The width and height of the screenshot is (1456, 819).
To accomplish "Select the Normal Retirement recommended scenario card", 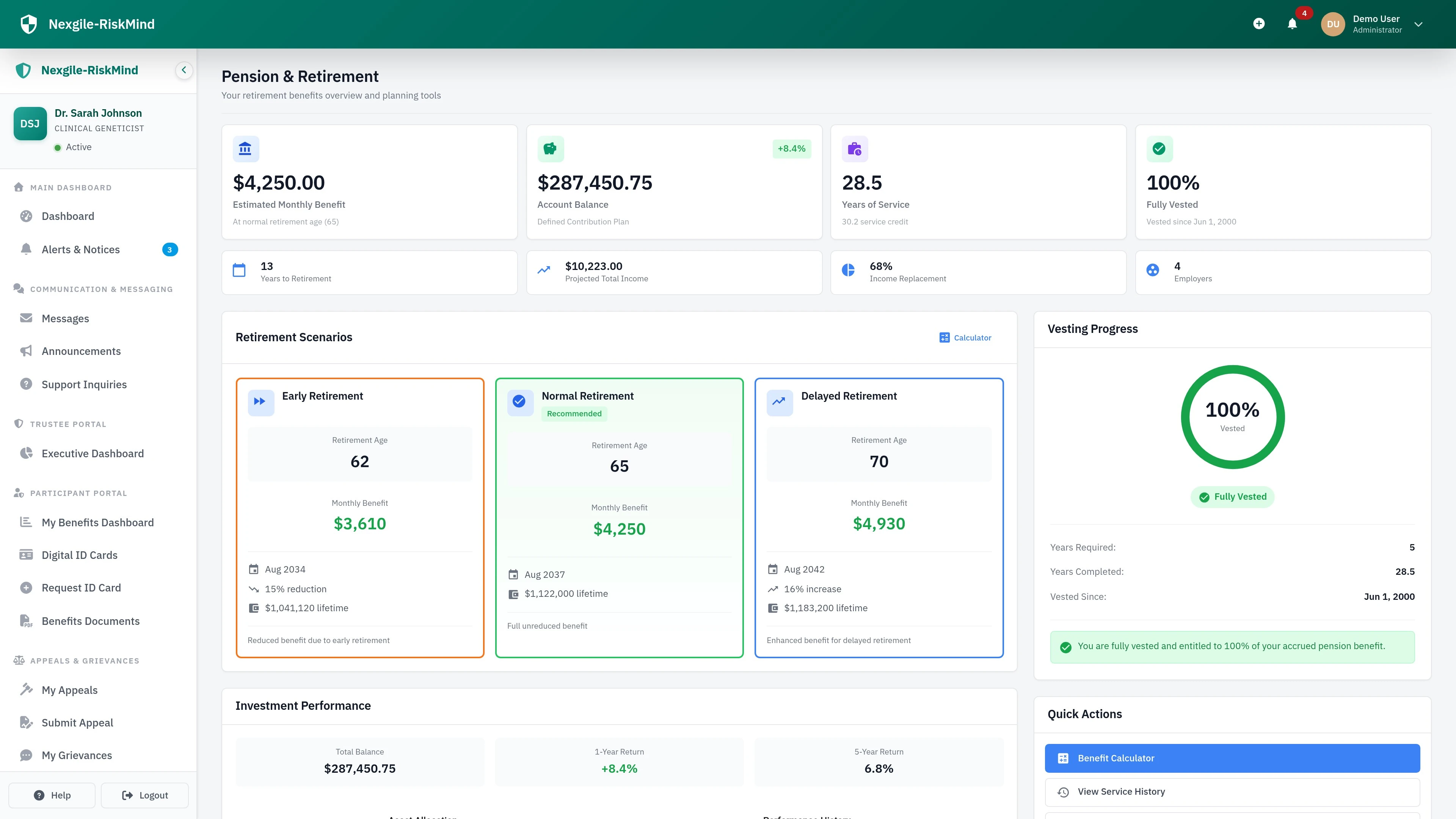I will tap(619, 517).
